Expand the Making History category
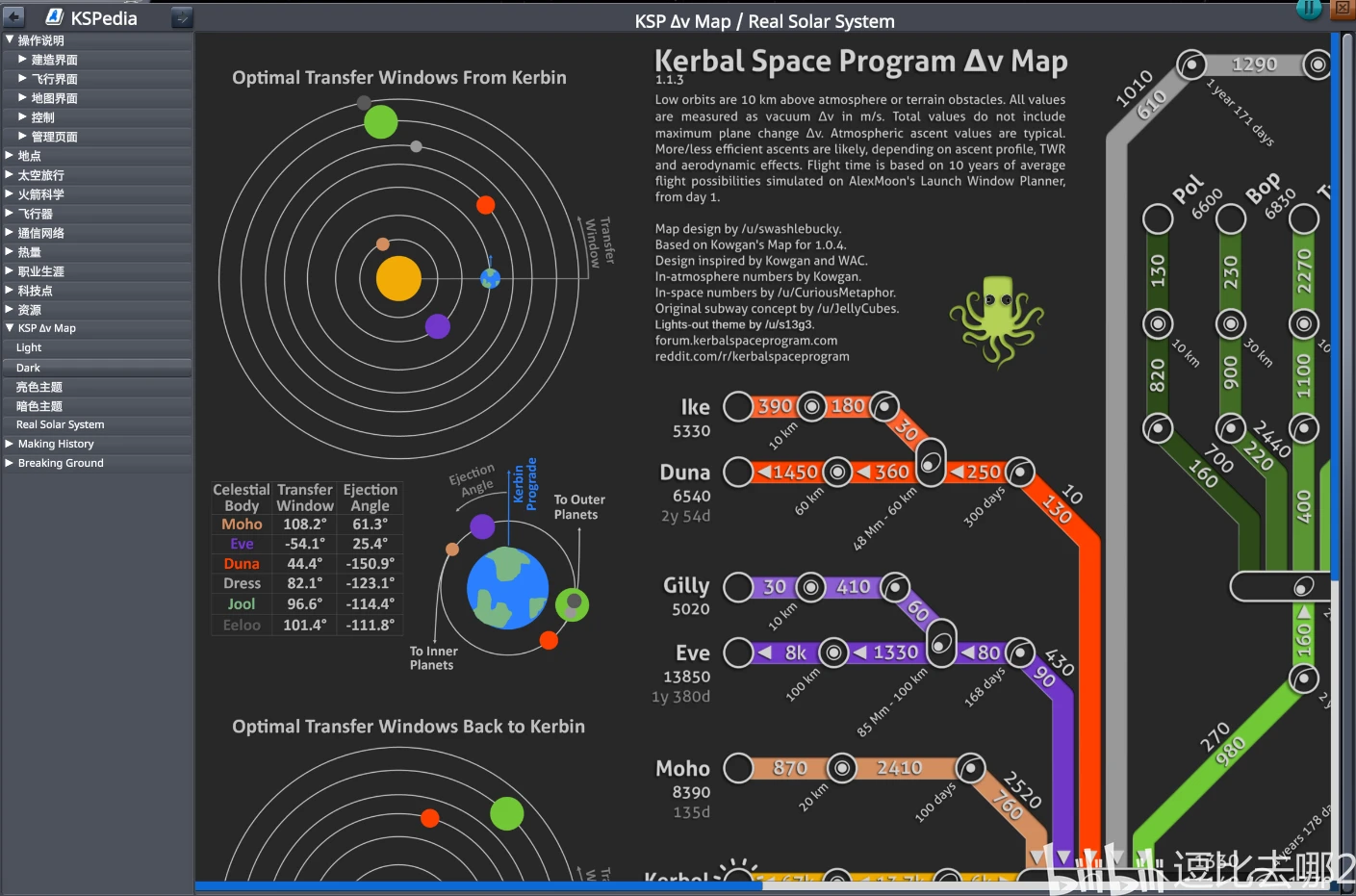 (97, 444)
